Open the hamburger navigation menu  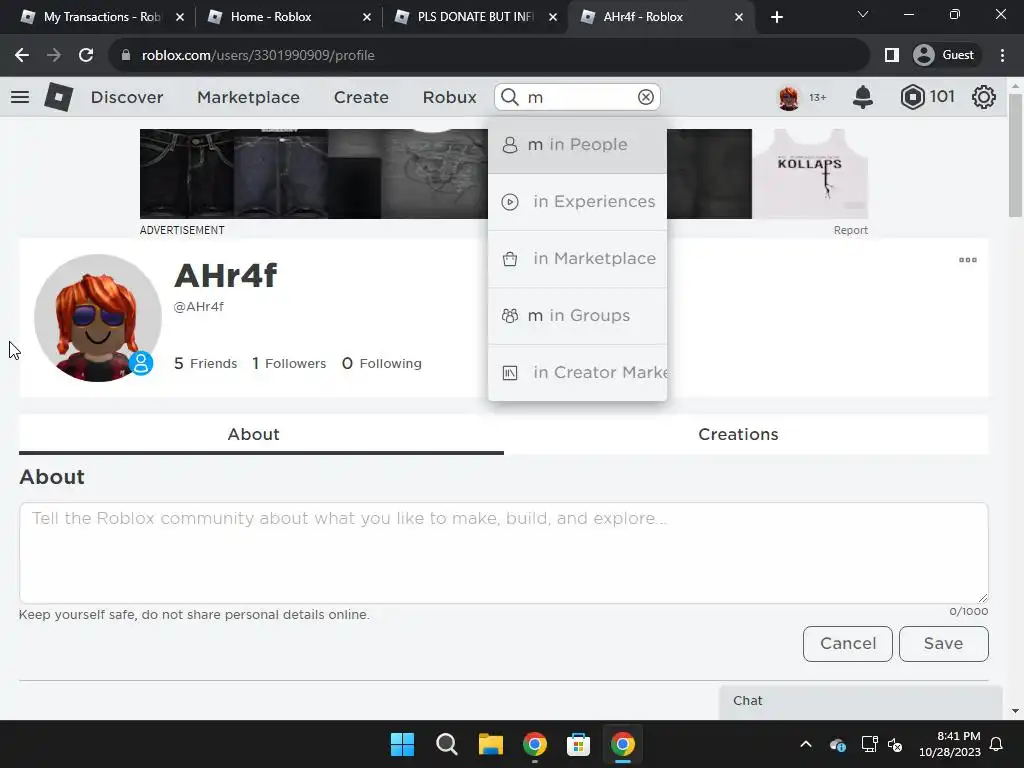click(x=20, y=97)
